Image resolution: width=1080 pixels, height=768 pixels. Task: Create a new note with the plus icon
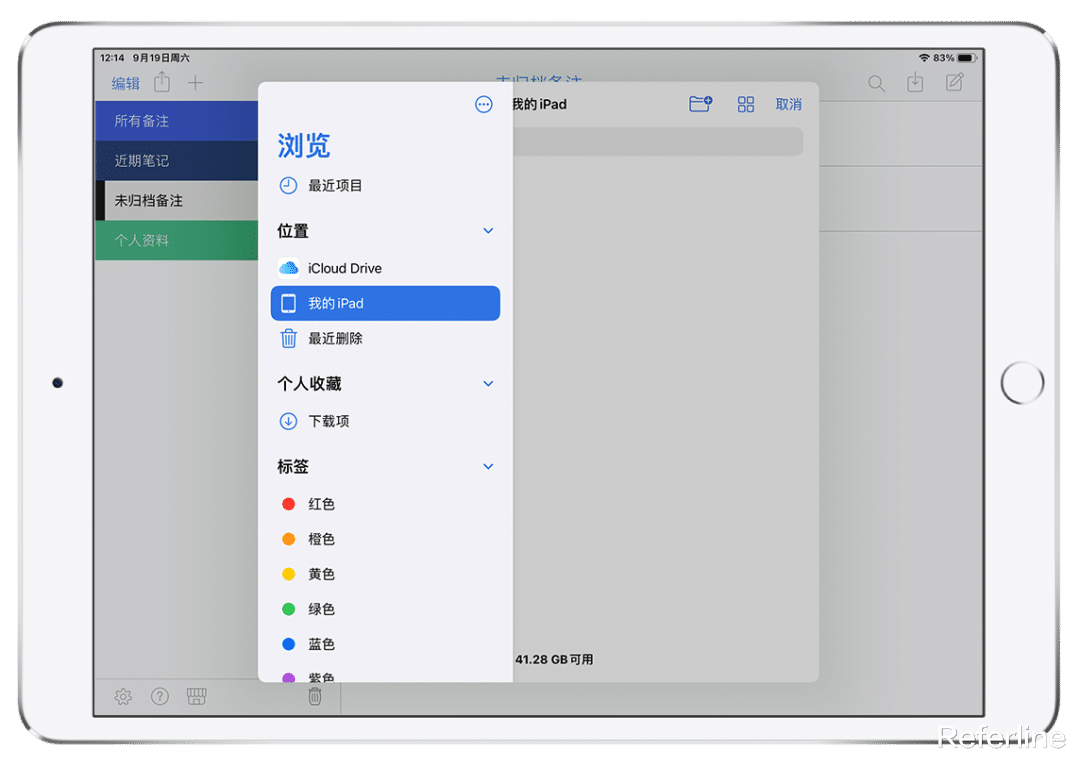click(194, 83)
